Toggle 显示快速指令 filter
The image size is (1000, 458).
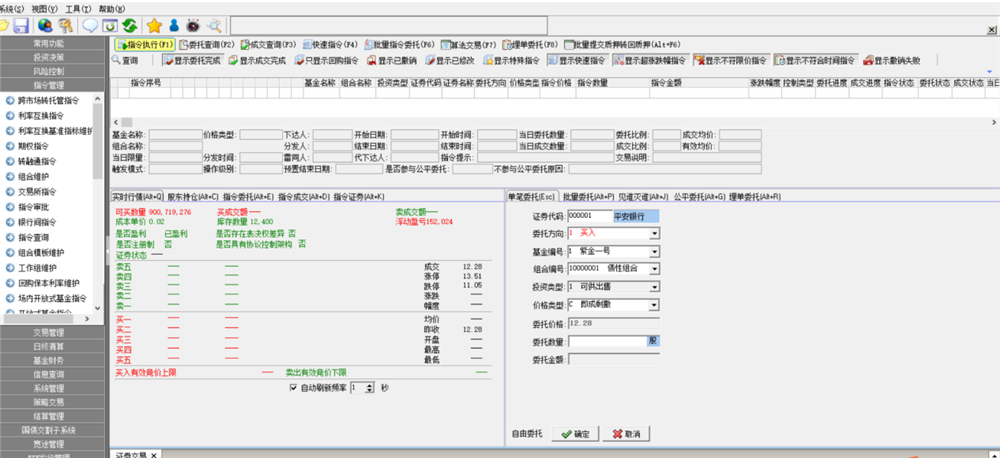click(x=577, y=61)
